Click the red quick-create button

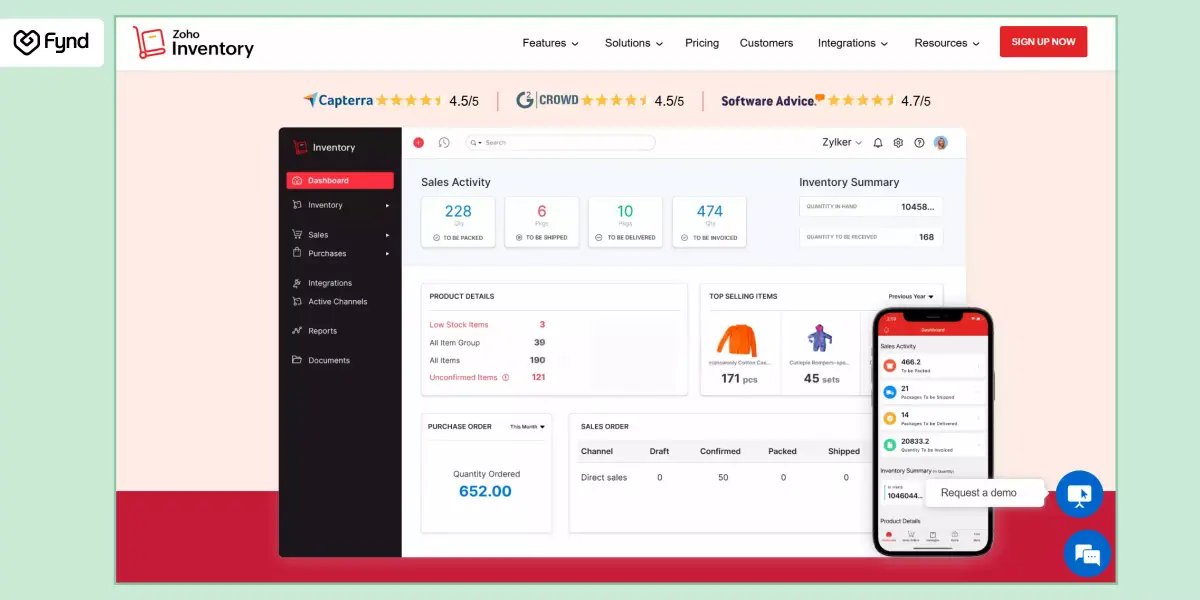(x=418, y=143)
